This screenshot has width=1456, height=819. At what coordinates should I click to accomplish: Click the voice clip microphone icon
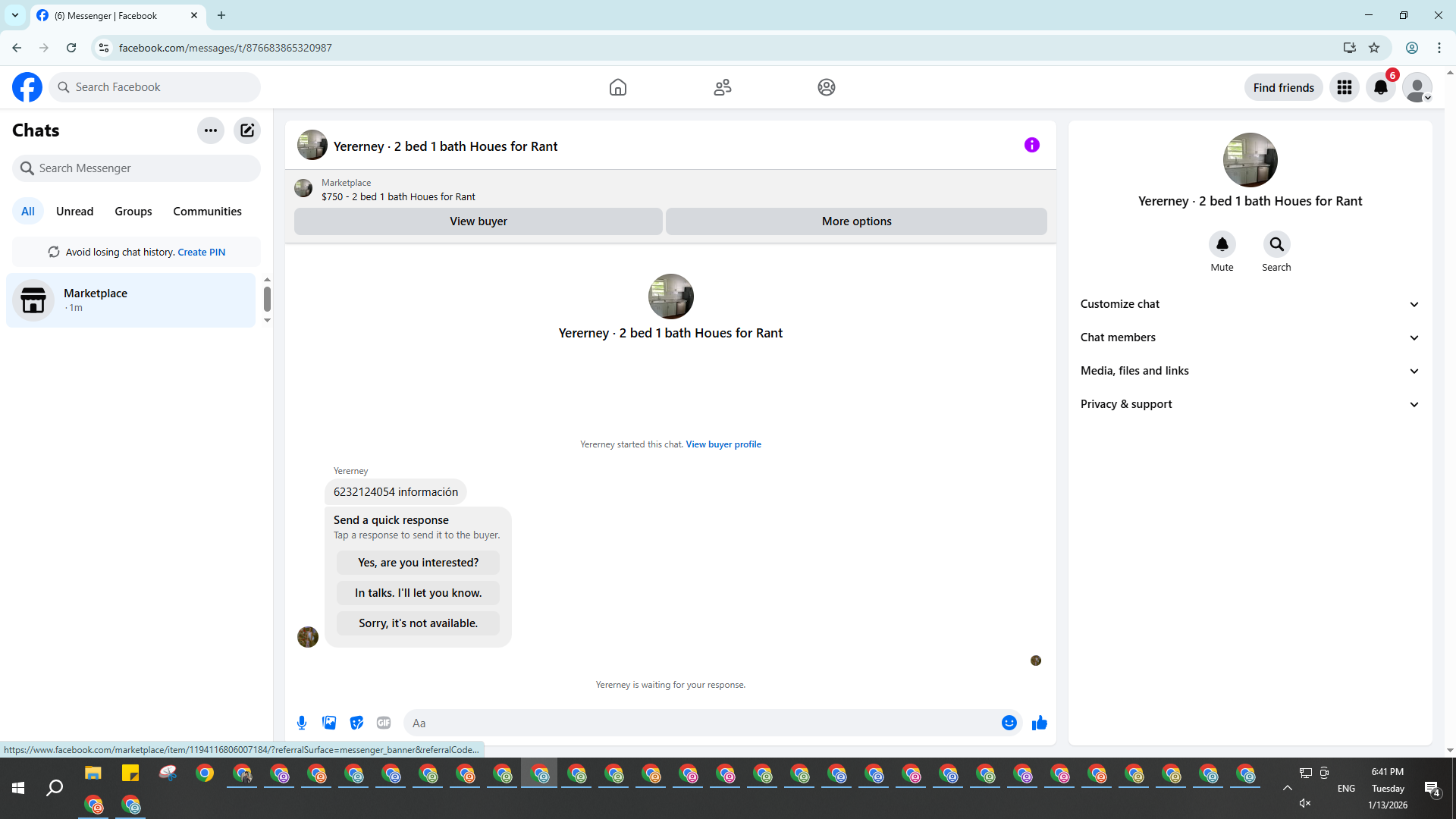(x=302, y=723)
